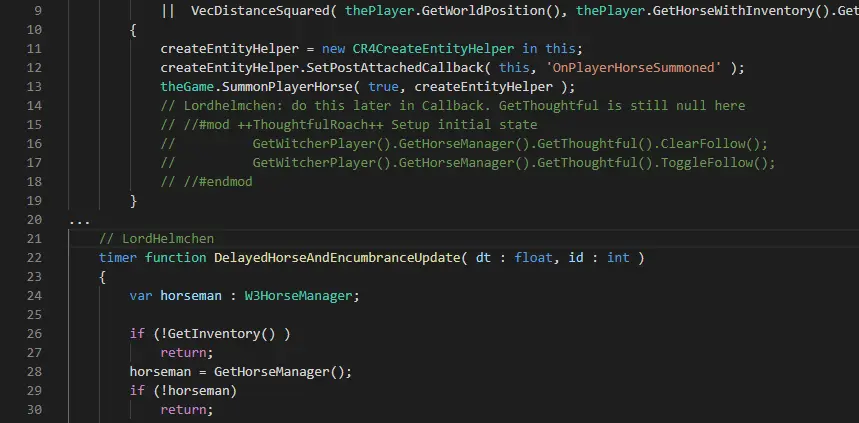
Task: Click the ellipsis on line 20
Action: tap(79, 221)
